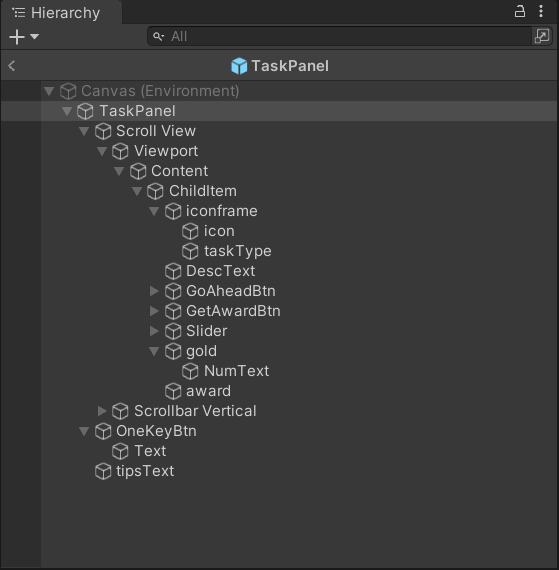This screenshot has width=559, height=570.
Task: Expand the GoAheadBtn node
Action: click(154, 291)
